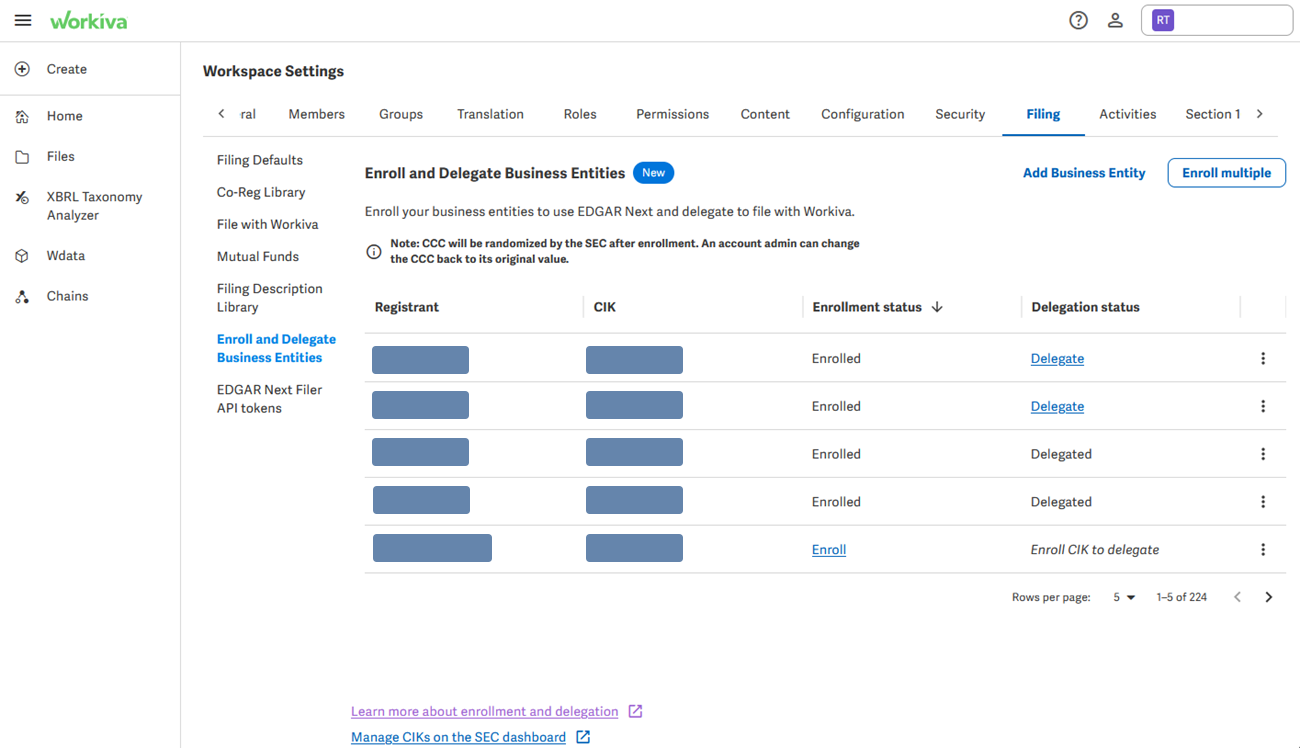
Task: Click the New badge
Action: pyautogui.click(x=654, y=173)
